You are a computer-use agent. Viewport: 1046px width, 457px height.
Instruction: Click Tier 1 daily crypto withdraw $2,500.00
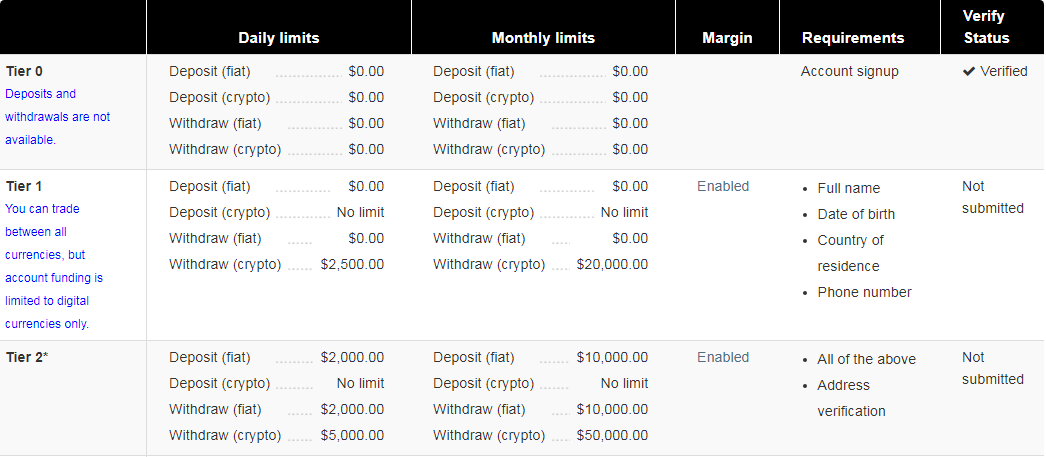pos(352,264)
